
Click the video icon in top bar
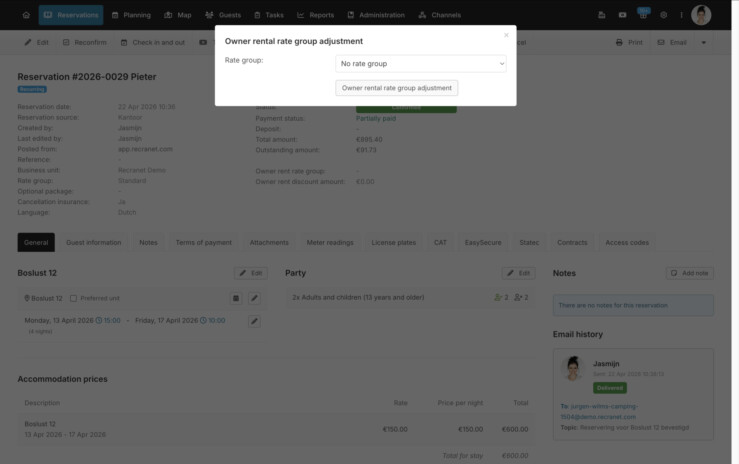pyautogui.click(x=623, y=15)
